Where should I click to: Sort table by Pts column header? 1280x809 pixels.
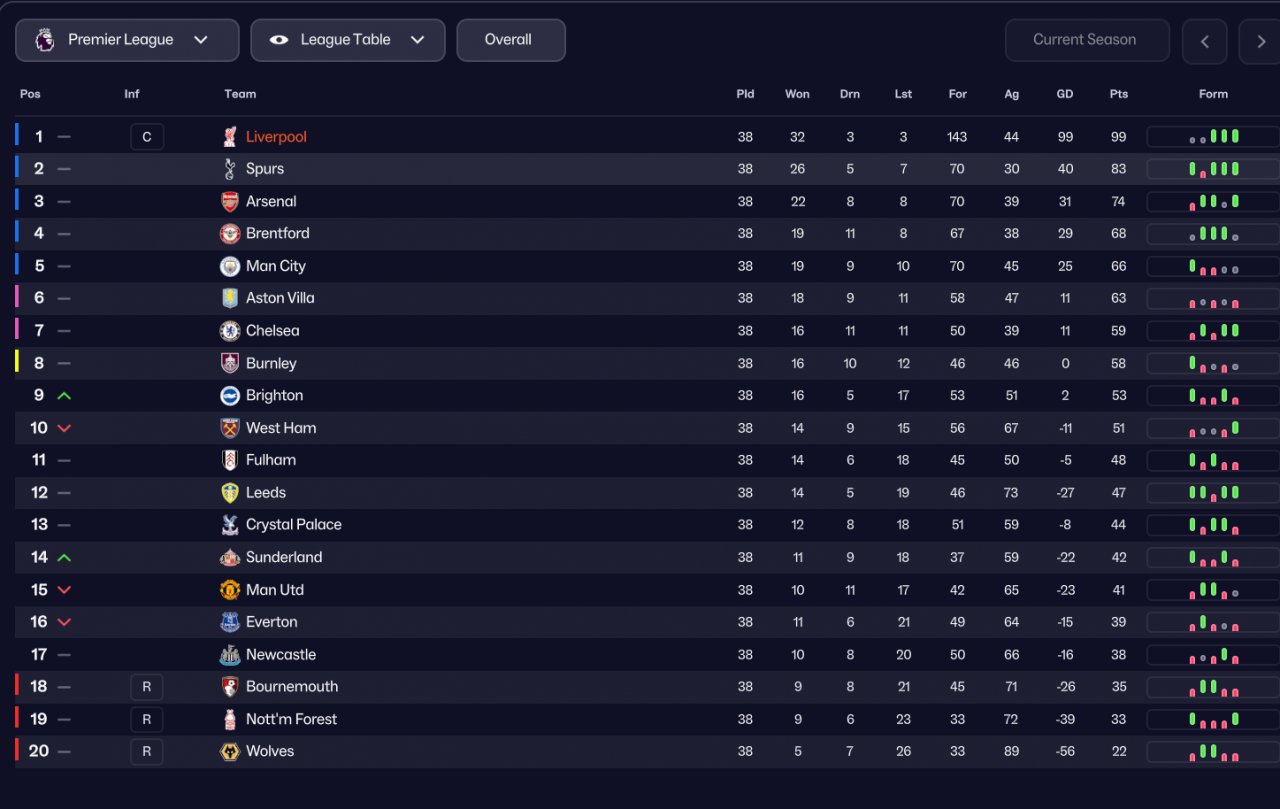[1119, 94]
